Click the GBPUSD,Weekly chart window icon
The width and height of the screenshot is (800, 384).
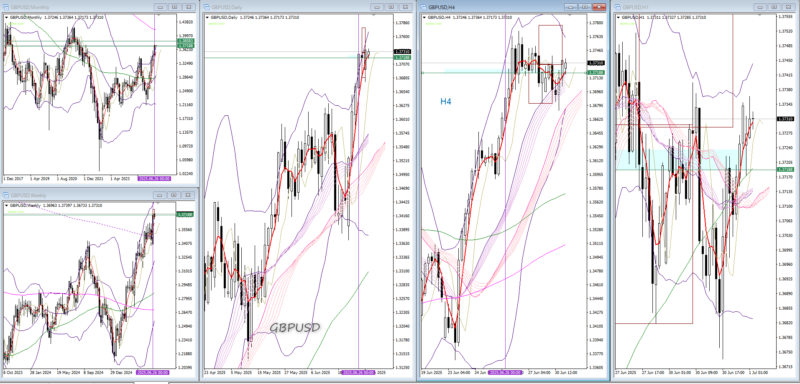[6, 195]
